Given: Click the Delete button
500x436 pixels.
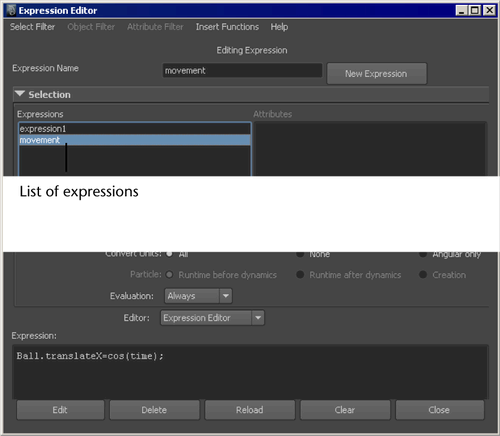Looking at the screenshot, I should click(154, 410).
